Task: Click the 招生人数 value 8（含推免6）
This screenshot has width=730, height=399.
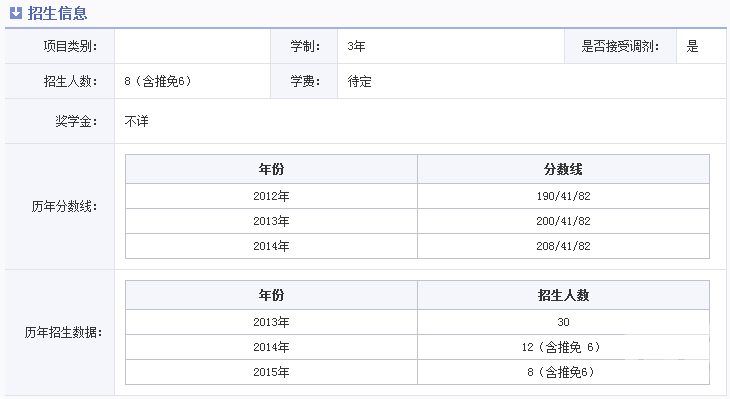Action: pos(157,81)
